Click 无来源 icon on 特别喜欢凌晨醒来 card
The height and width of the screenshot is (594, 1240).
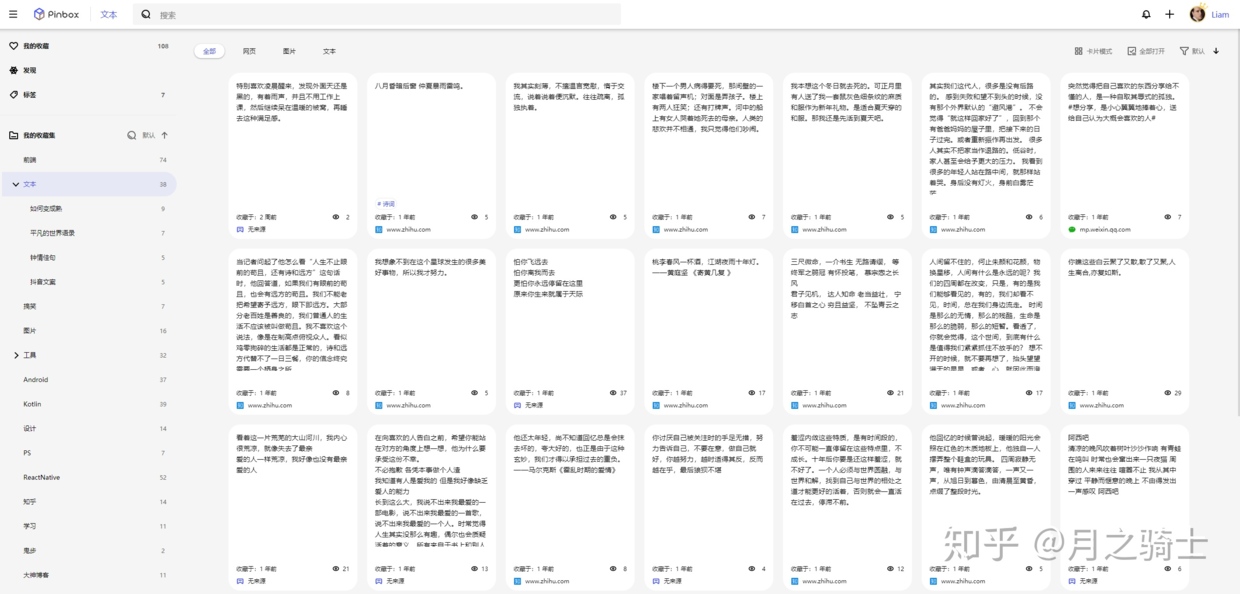coord(240,229)
